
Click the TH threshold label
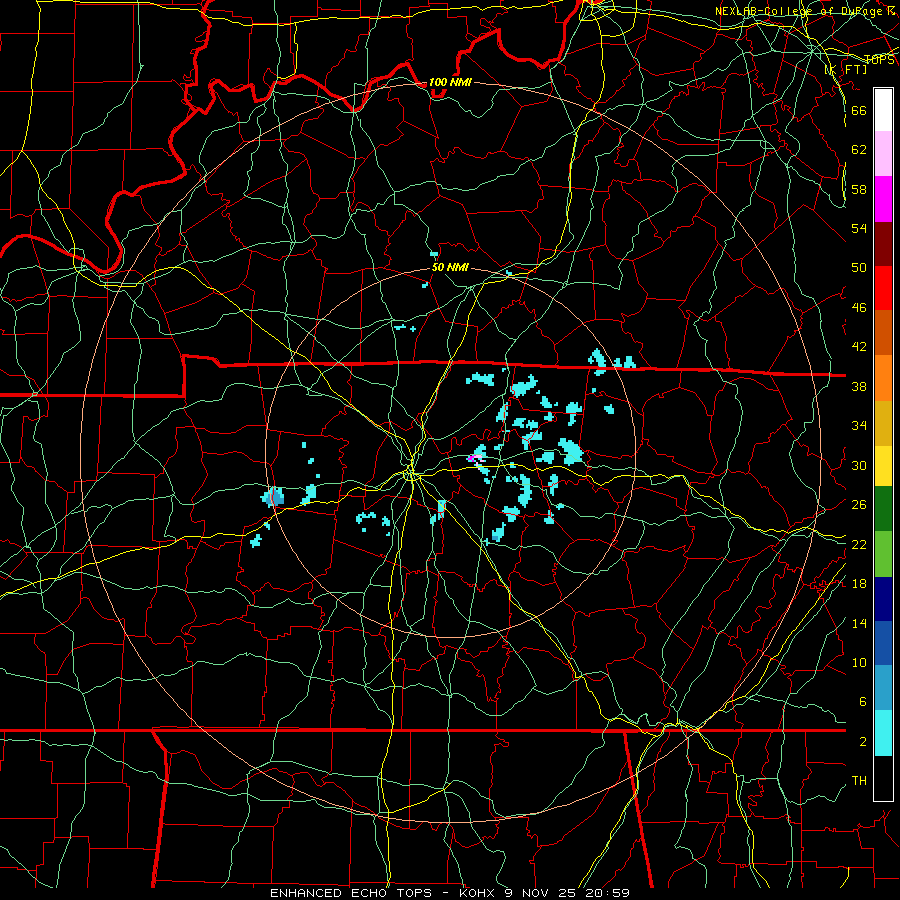(859, 781)
